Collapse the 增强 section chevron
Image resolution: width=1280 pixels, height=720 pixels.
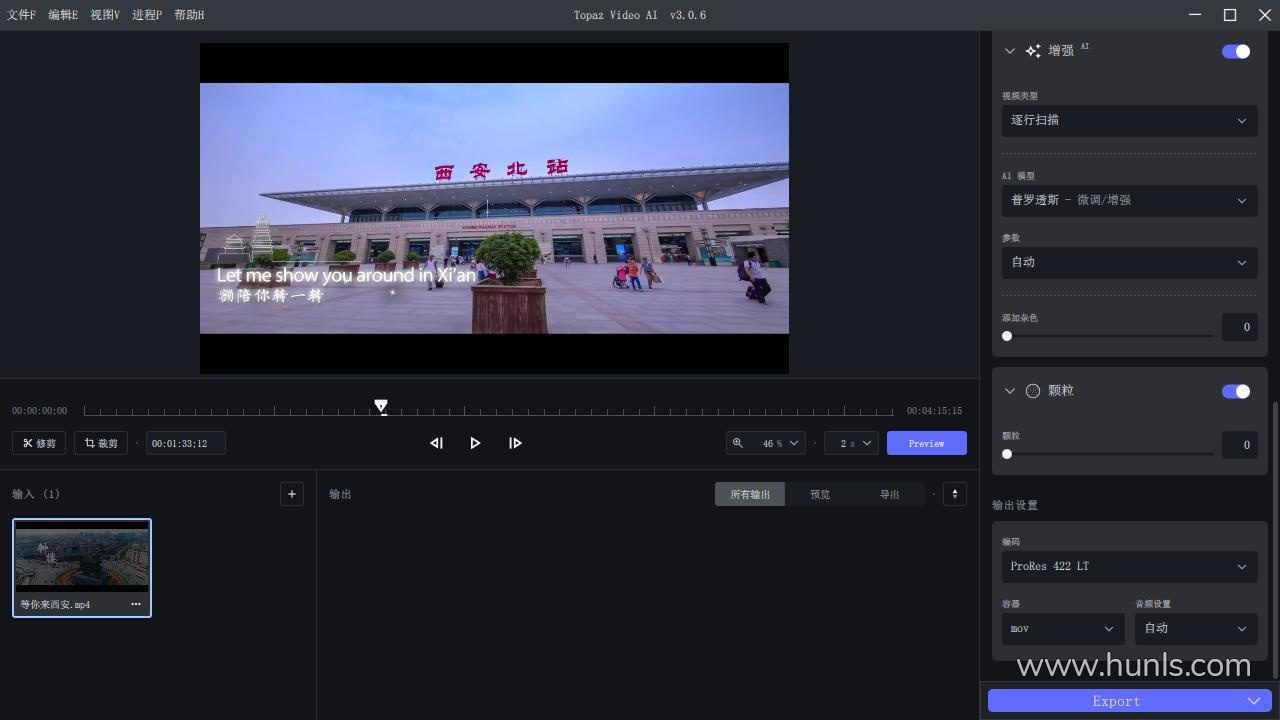[x=1009, y=51]
